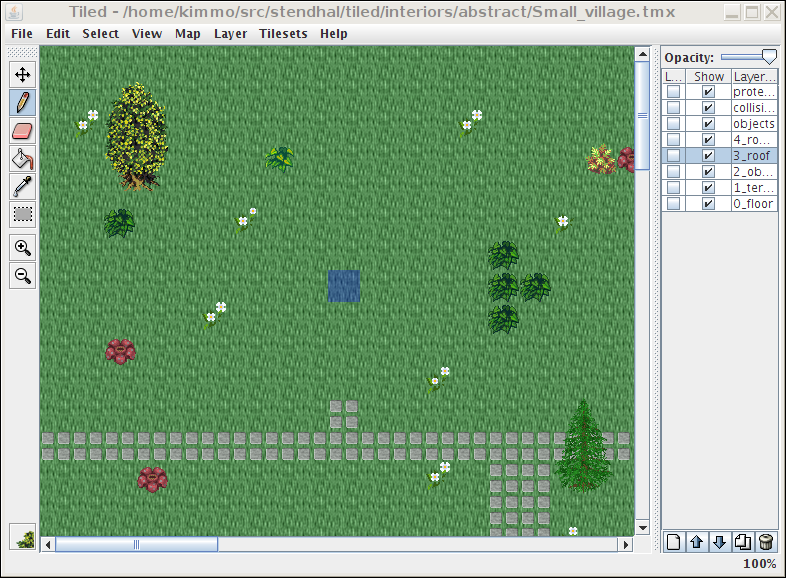Viewport: 786px width, 578px height.
Task: Uncheck Show for the collision layer
Action: pyautogui.click(x=709, y=108)
